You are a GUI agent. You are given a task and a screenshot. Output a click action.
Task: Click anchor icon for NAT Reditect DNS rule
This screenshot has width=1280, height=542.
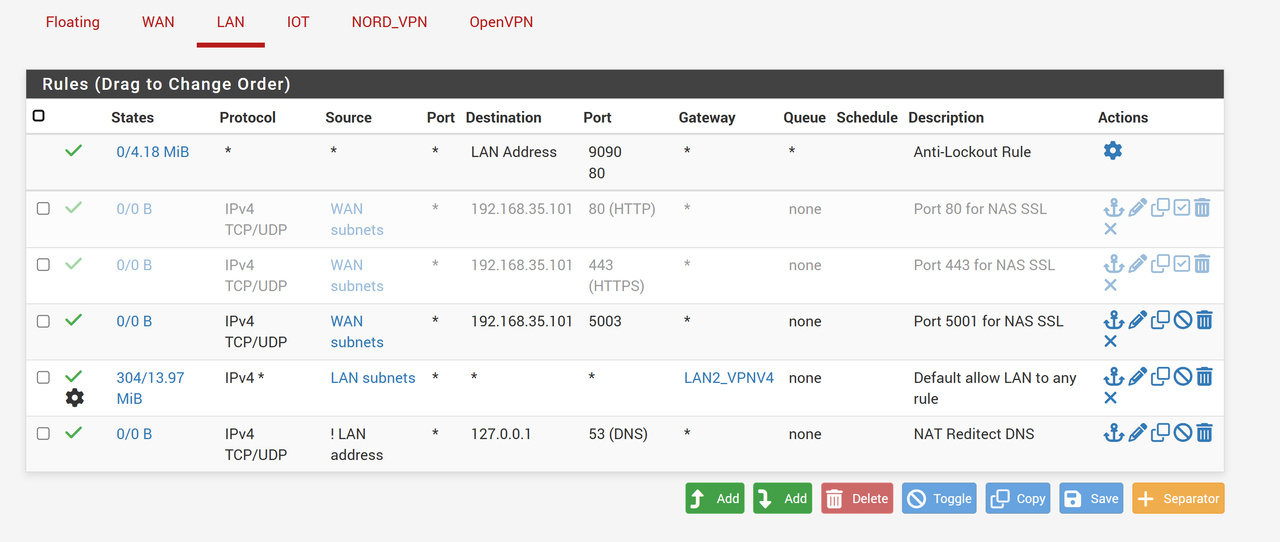1113,433
